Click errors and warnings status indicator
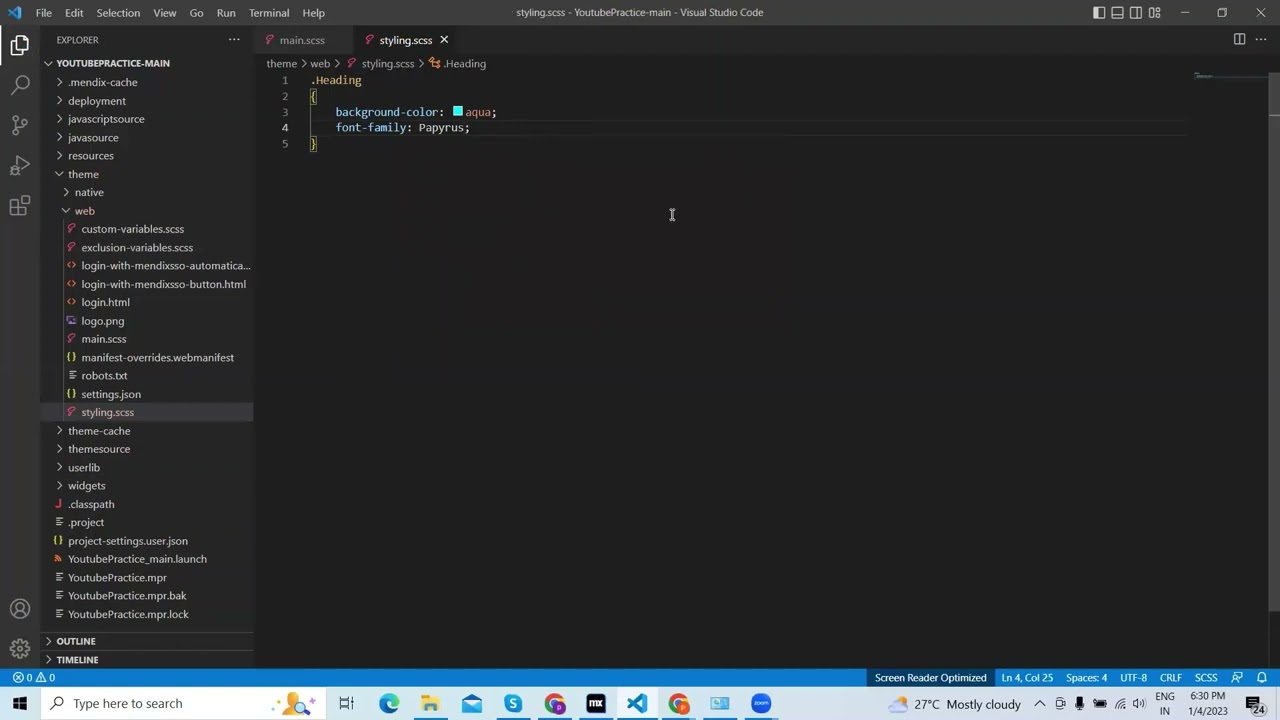Viewport: 1280px width, 720px height. pos(33,677)
